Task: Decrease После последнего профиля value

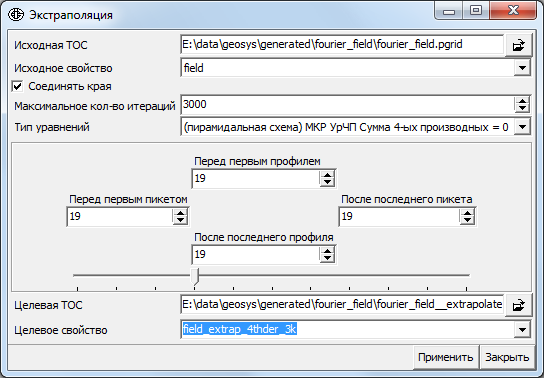Action: (327, 258)
